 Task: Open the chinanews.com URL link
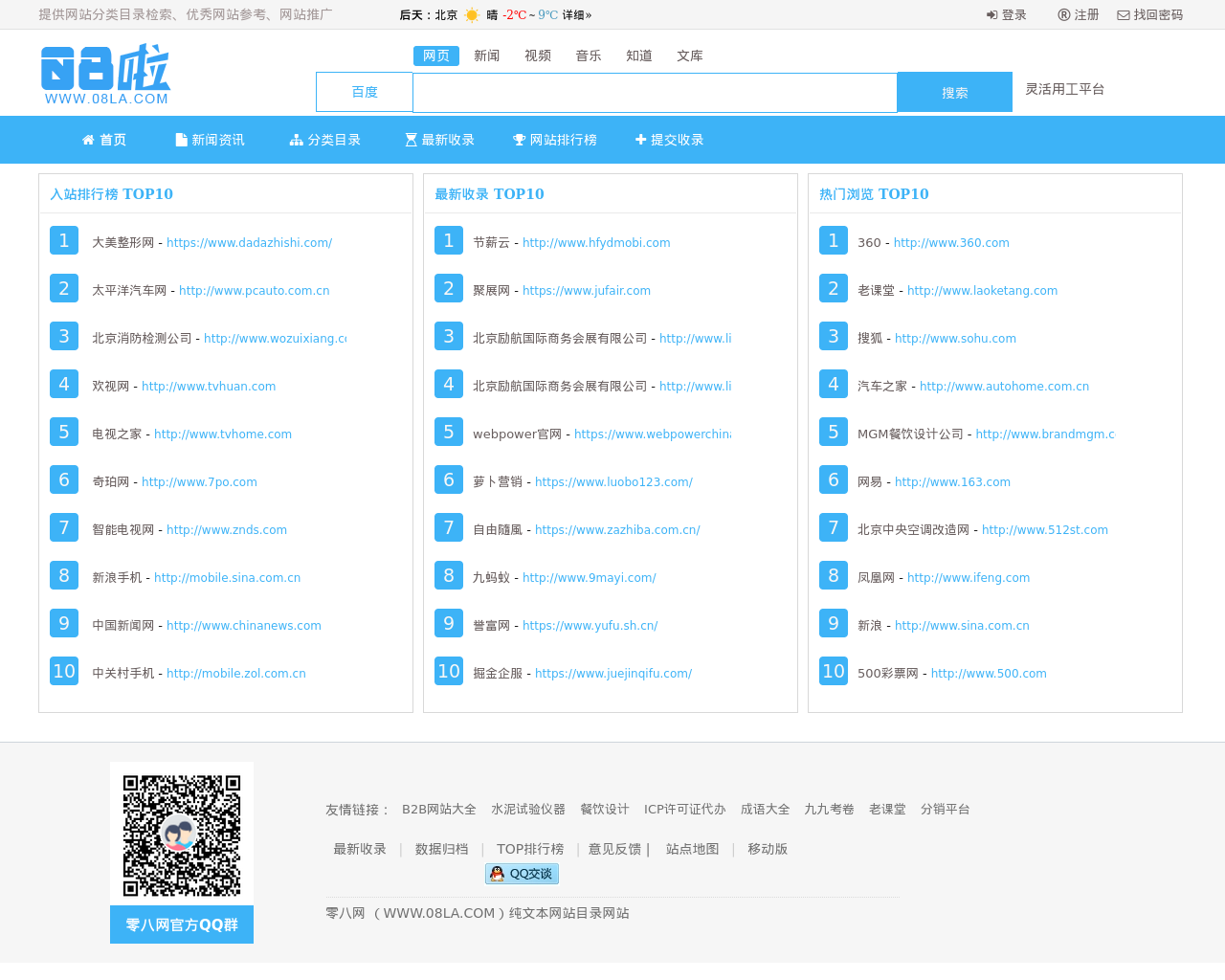pyautogui.click(x=244, y=626)
